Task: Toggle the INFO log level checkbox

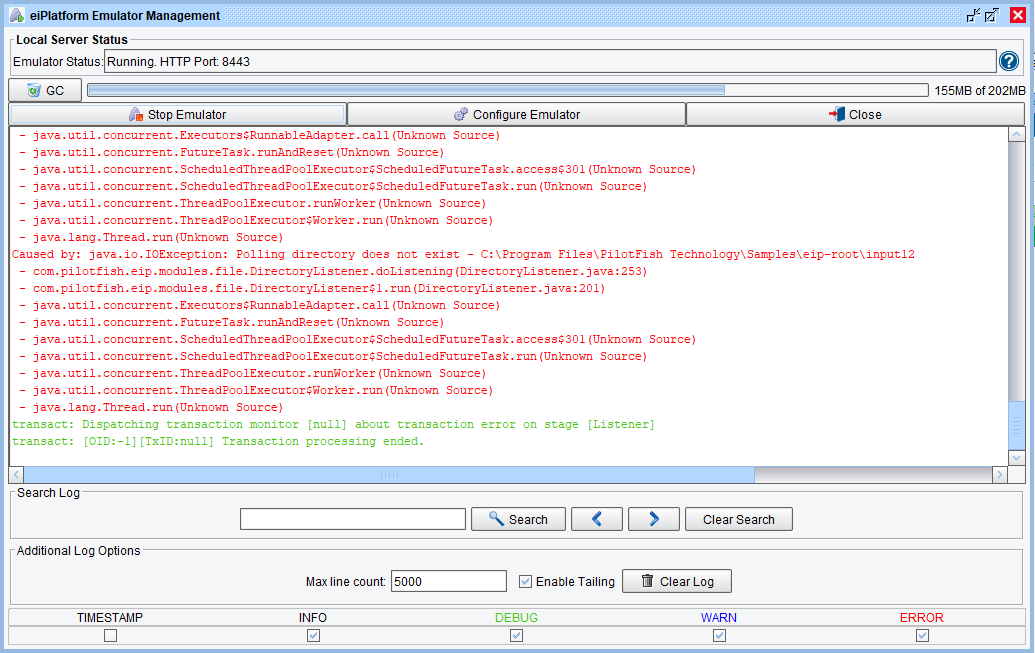Action: 313,635
